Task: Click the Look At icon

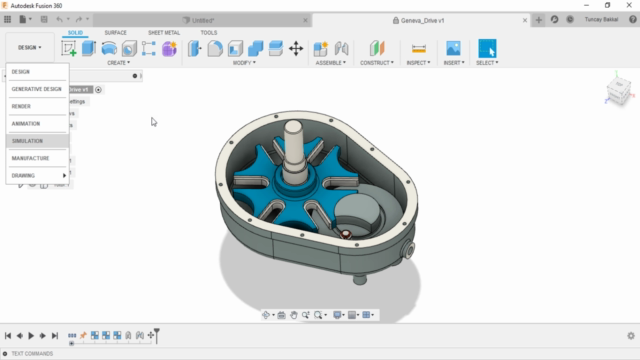Action: click(281, 315)
